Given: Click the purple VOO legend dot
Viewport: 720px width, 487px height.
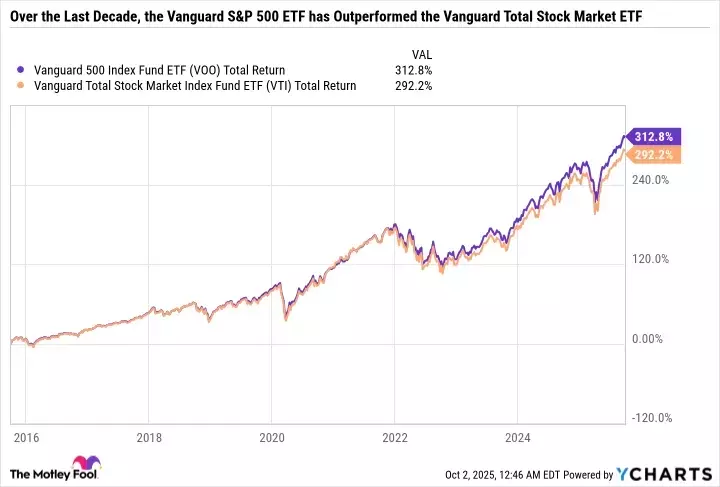Looking at the screenshot, I should point(23,70).
